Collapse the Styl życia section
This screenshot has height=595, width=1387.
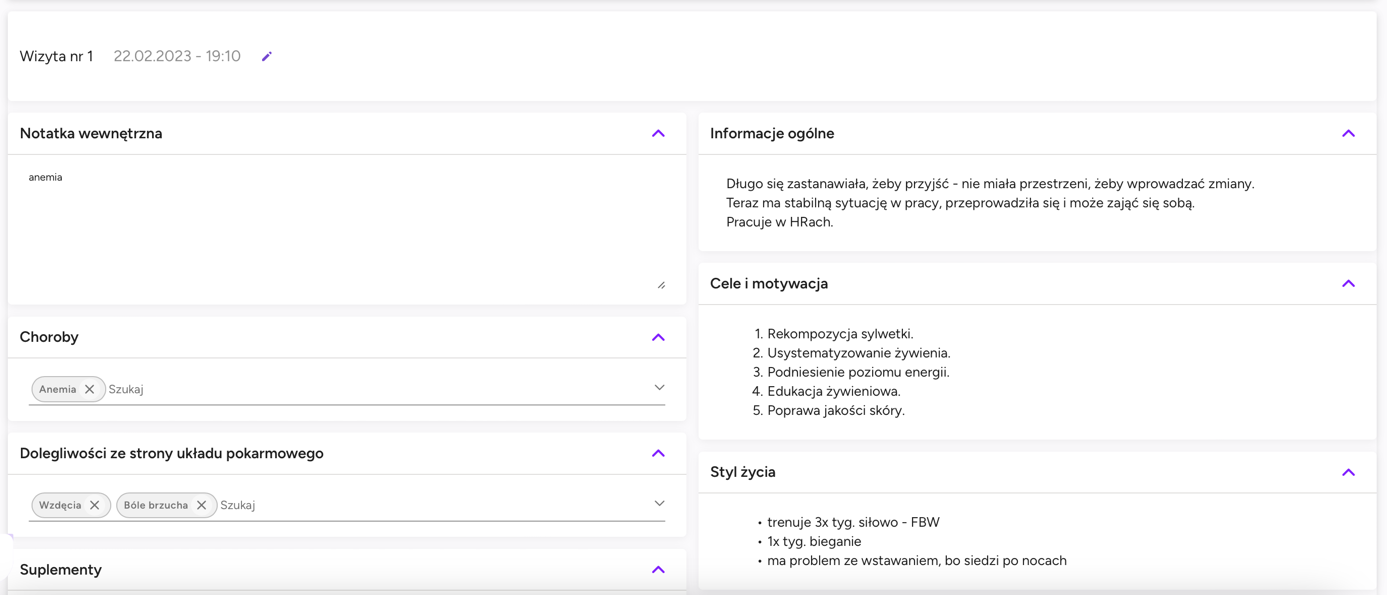[1348, 472]
